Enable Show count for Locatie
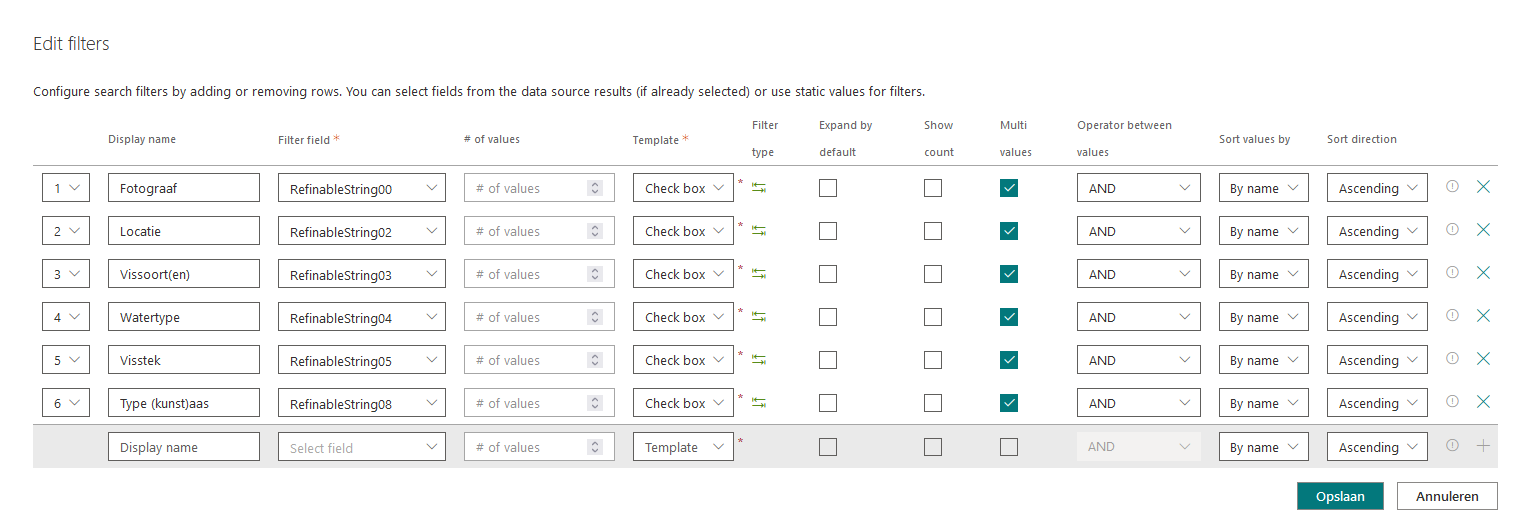Viewport: 1529px width, 524px height. (x=933, y=231)
